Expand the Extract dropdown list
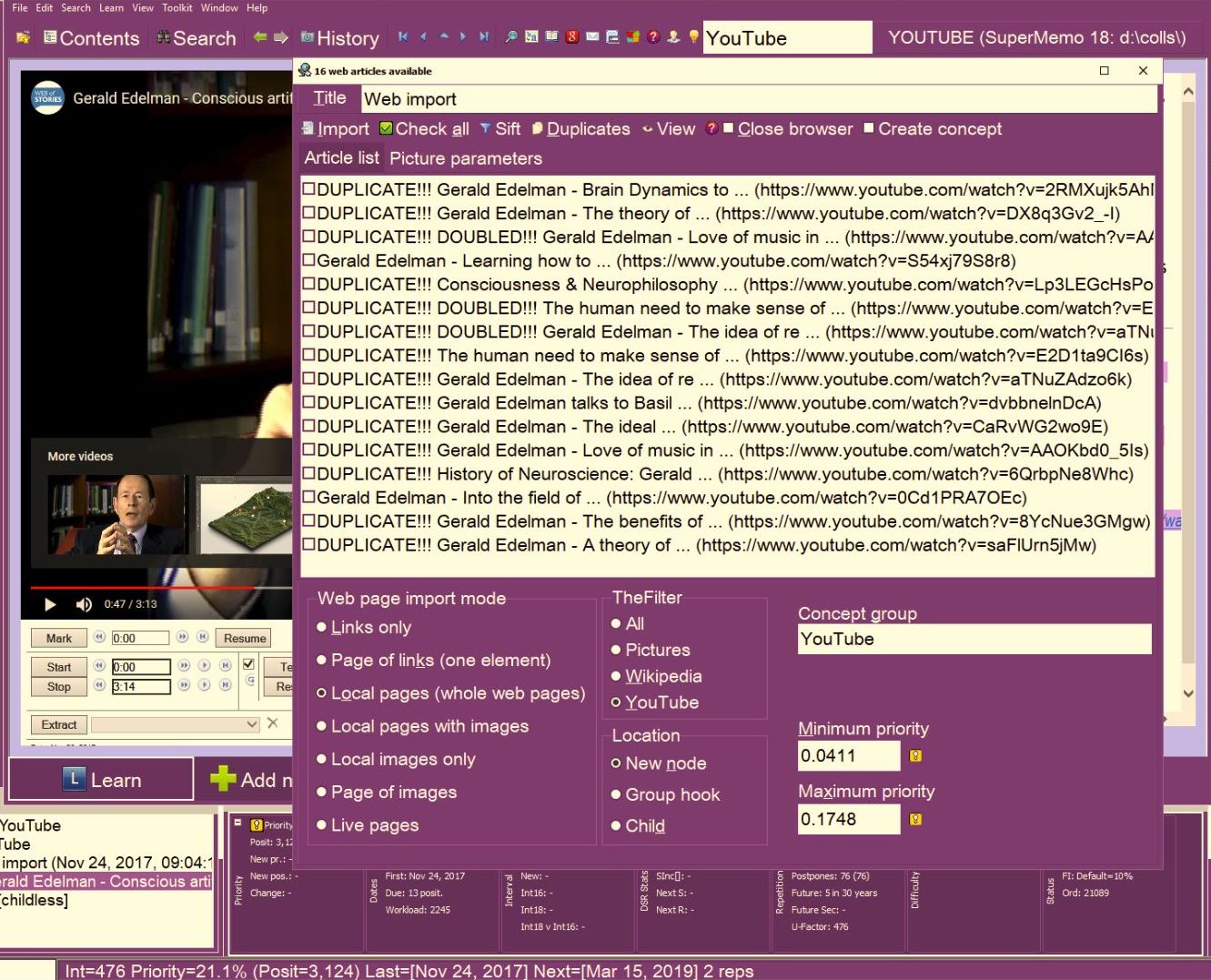Image resolution: width=1211 pixels, height=980 pixels. click(252, 724)
